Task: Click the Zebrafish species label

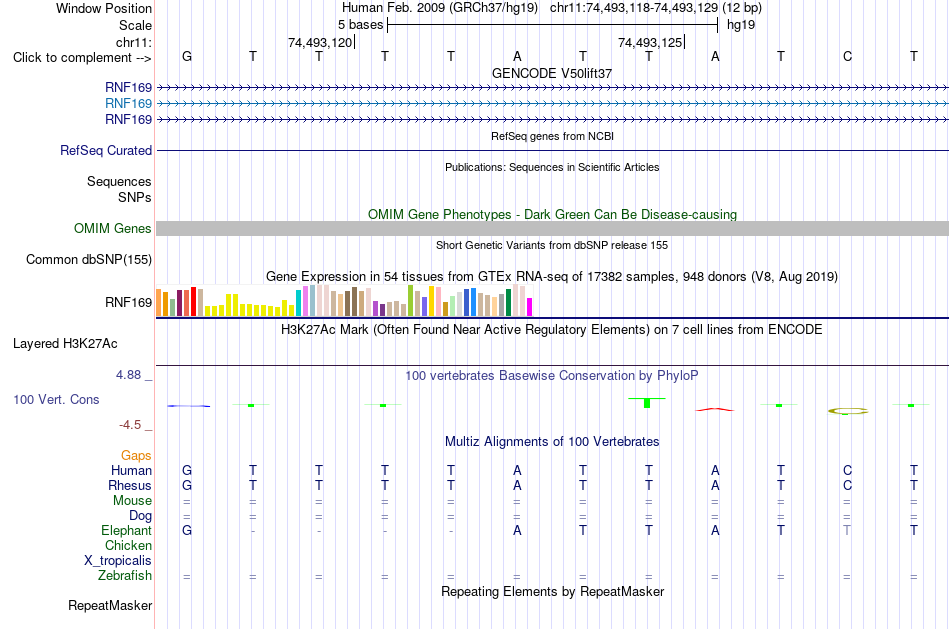Action: click(x=125, y=575)
